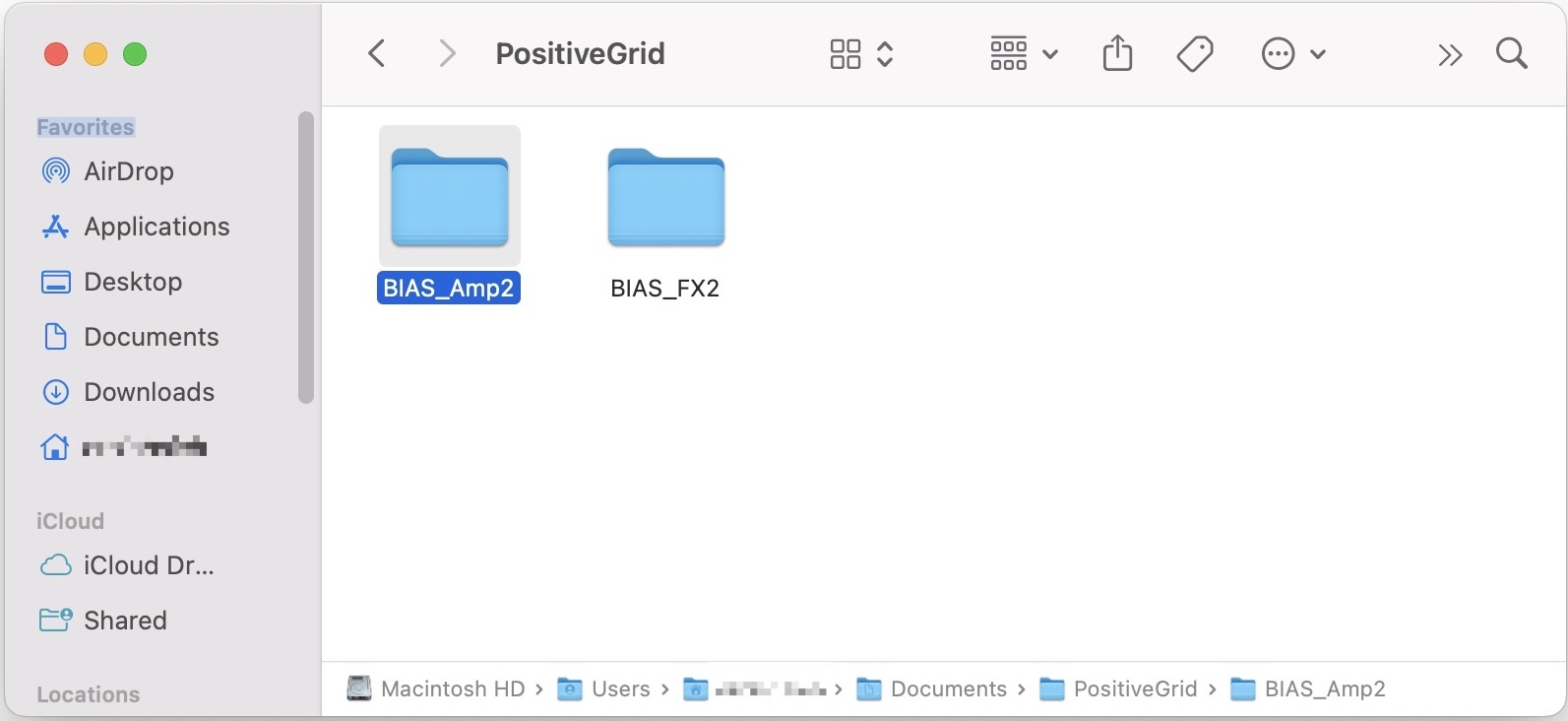Click the green full-screen window button
Screen dimensions: 1568x721
(135, 54)
